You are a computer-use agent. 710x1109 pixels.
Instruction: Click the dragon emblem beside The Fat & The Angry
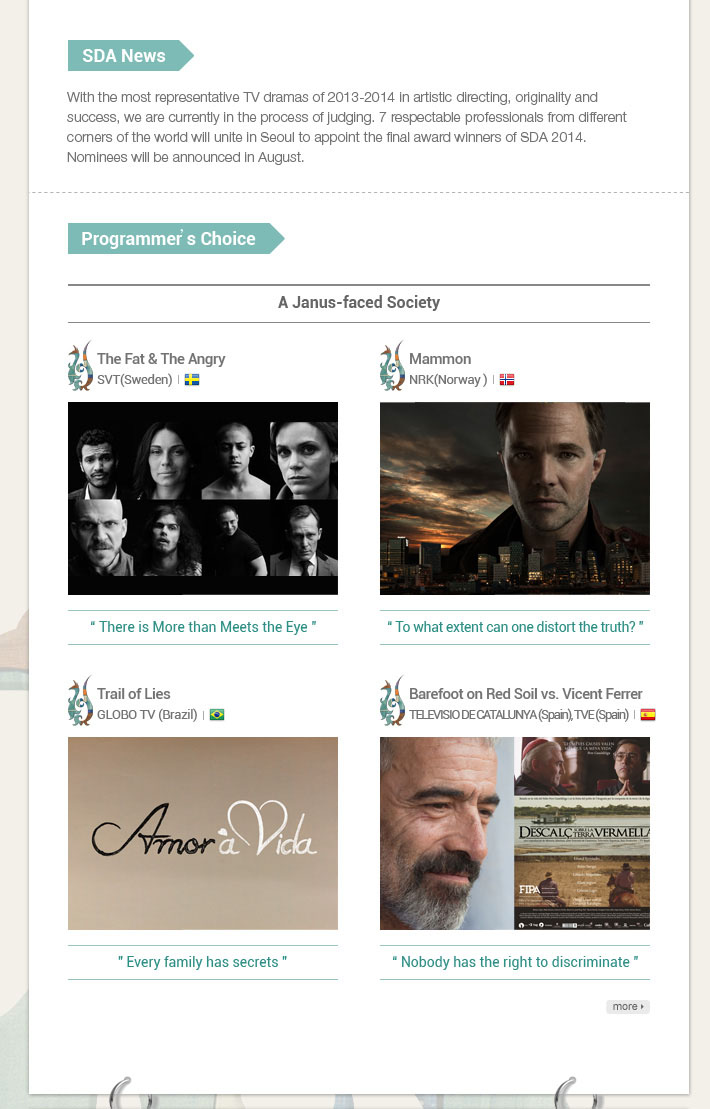pos(81,366)
